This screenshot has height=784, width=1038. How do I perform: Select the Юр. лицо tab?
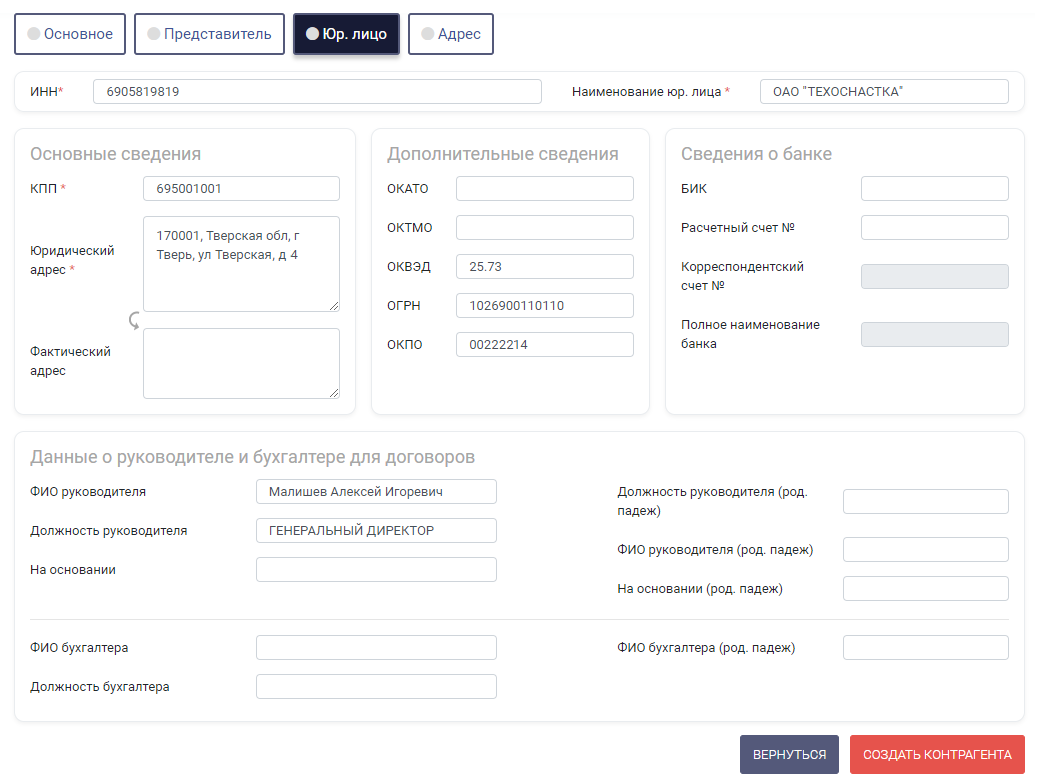point(346,34)
